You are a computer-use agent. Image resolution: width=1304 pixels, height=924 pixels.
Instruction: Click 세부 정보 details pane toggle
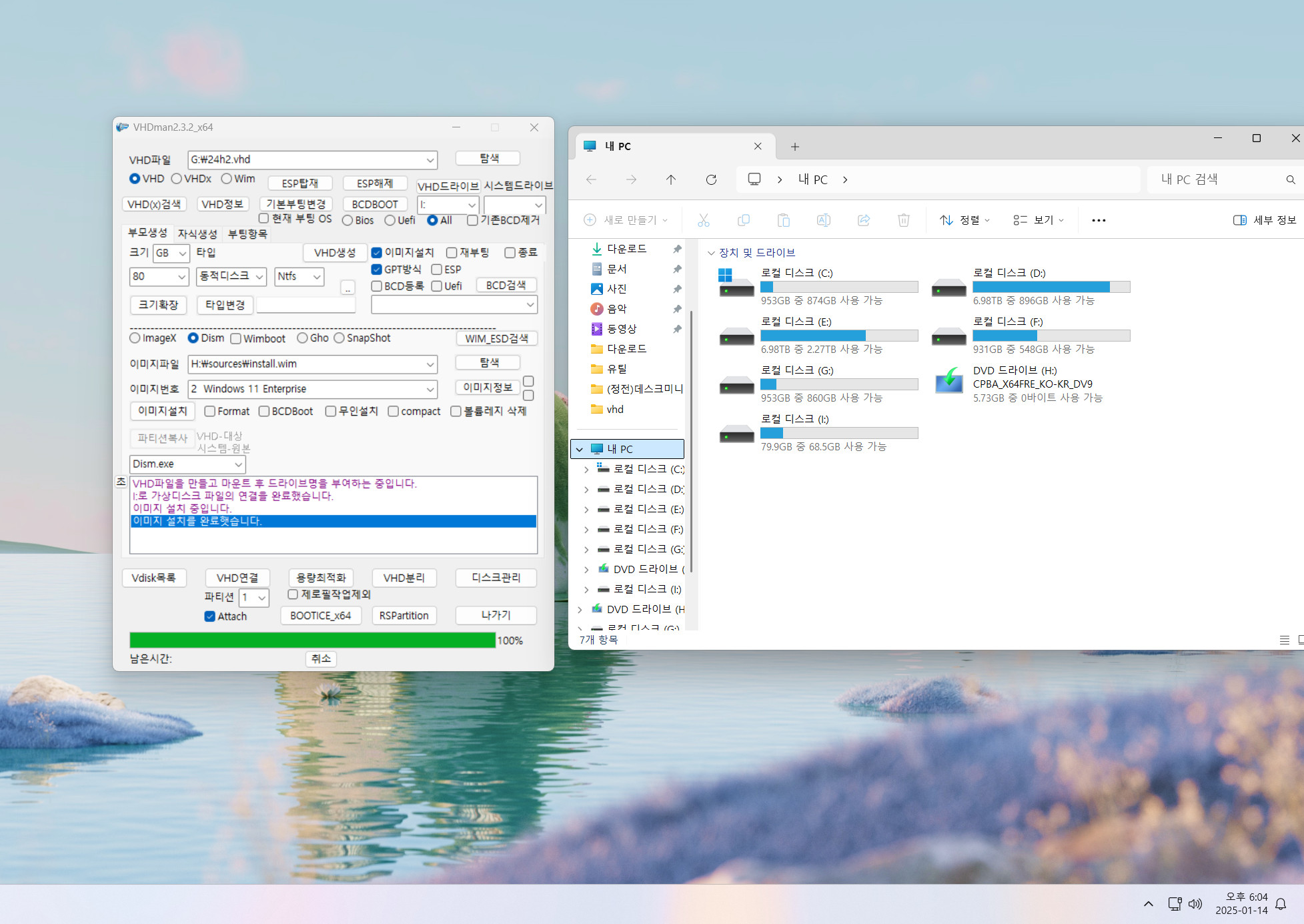1264,220
